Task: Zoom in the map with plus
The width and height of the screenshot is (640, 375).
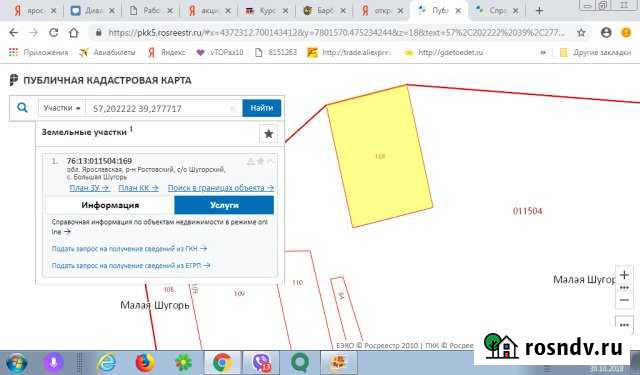Action: click(624, 275)
